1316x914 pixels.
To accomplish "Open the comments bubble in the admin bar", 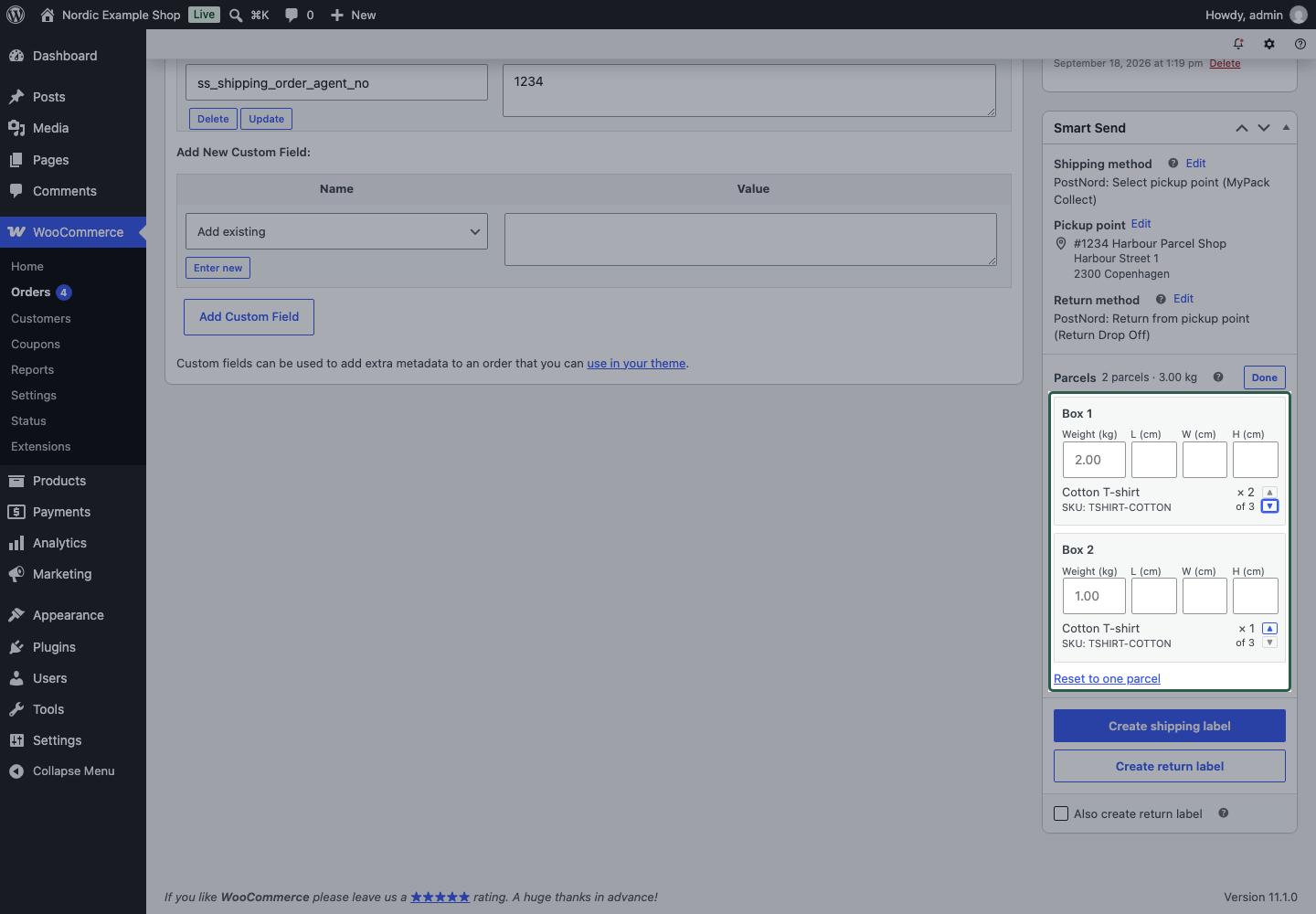I will (292, 15).
